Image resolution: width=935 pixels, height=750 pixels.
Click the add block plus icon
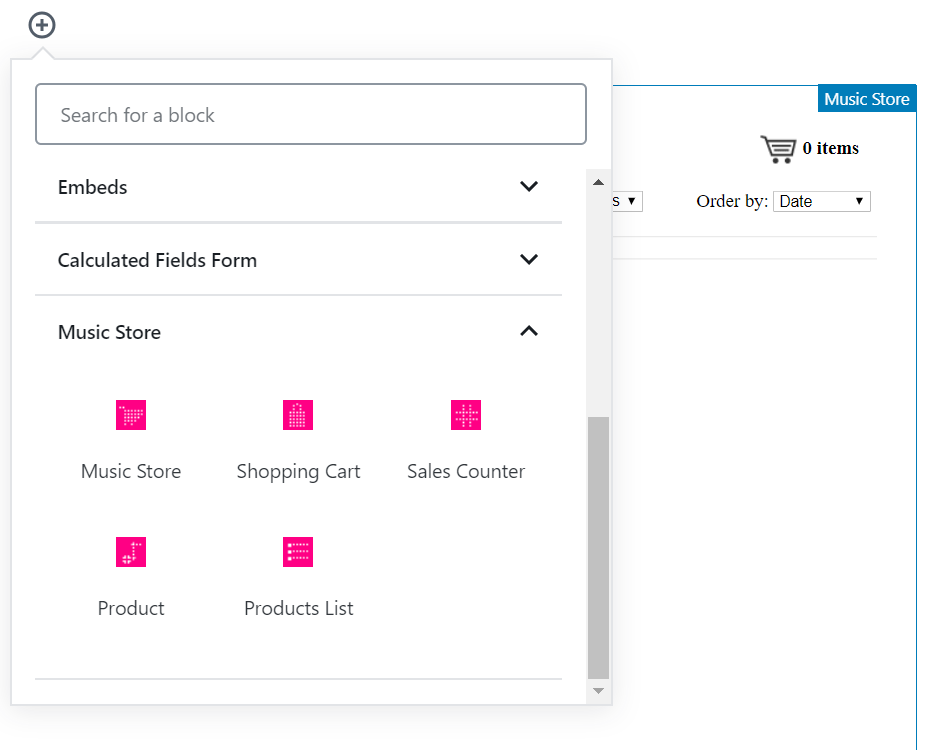[42, 25]
